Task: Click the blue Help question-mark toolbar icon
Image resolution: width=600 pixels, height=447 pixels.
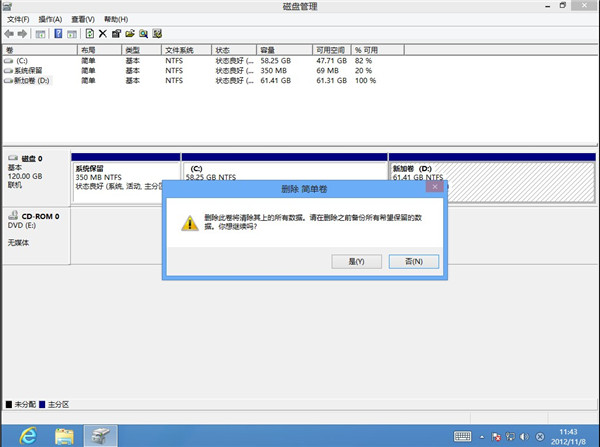Action: point(58,33)
